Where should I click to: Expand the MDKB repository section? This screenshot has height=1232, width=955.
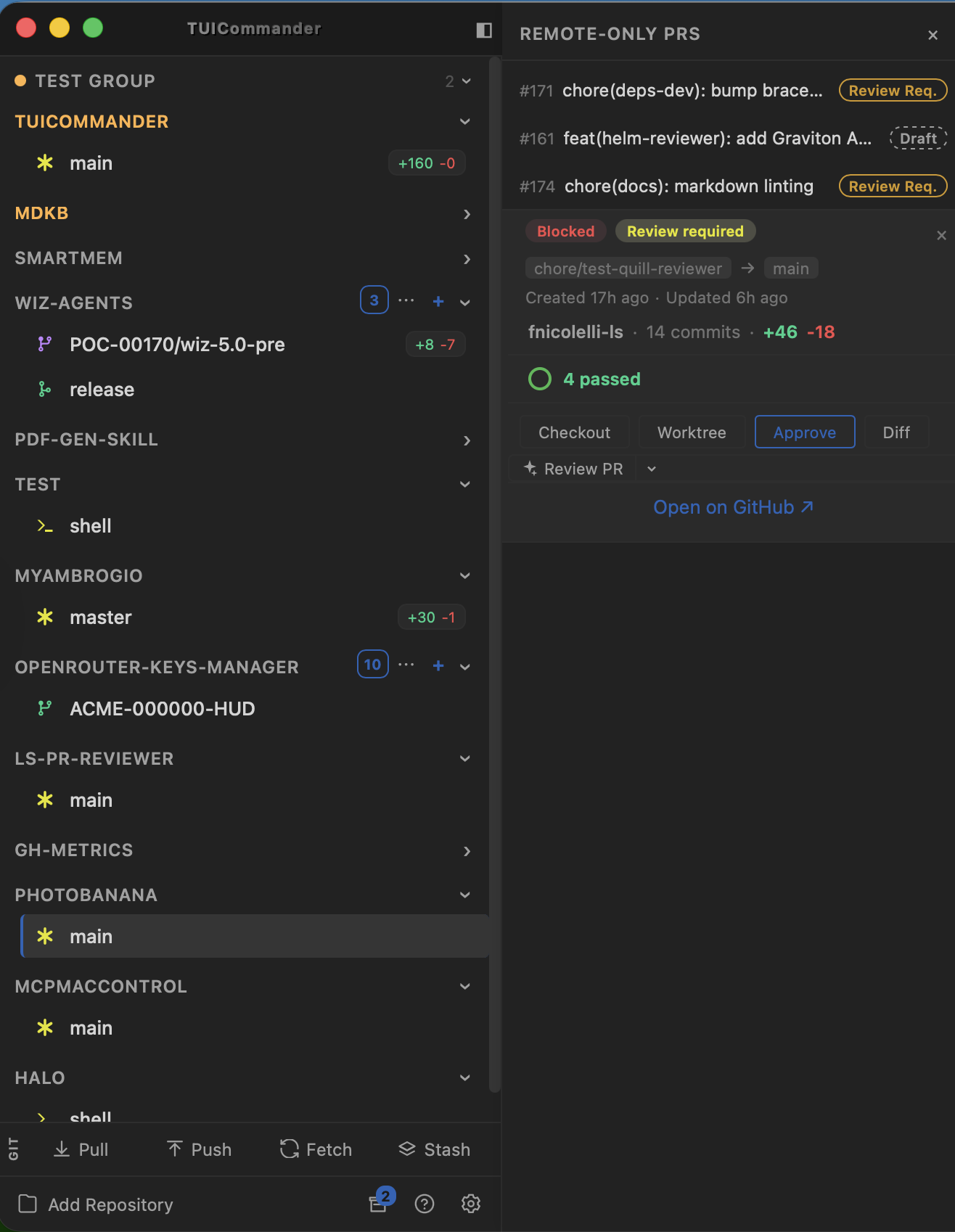point(467,214)
